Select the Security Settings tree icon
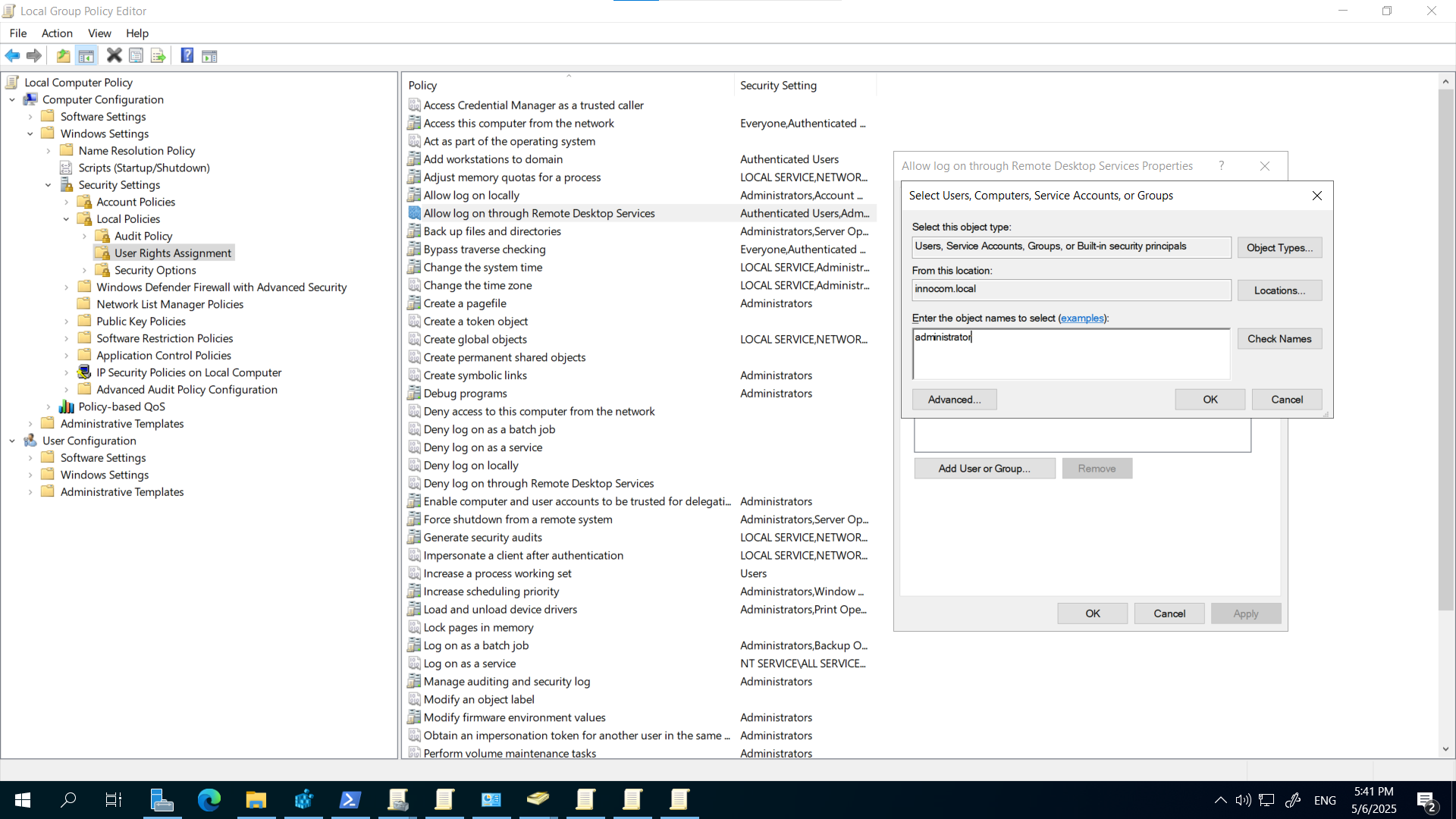The image size is (1456, 819). (x=67, y=185)
